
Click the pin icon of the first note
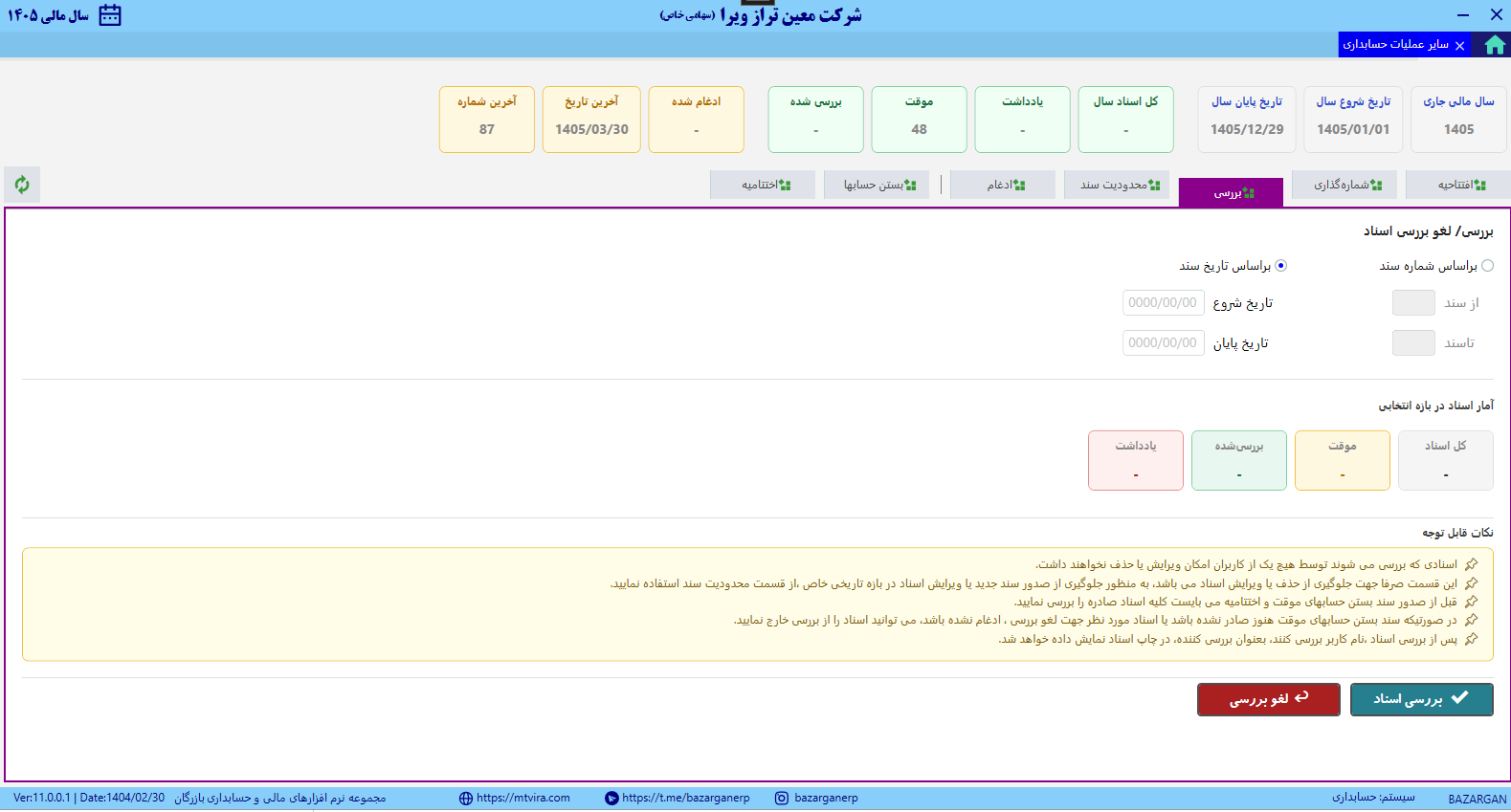tap(1471, 564)
